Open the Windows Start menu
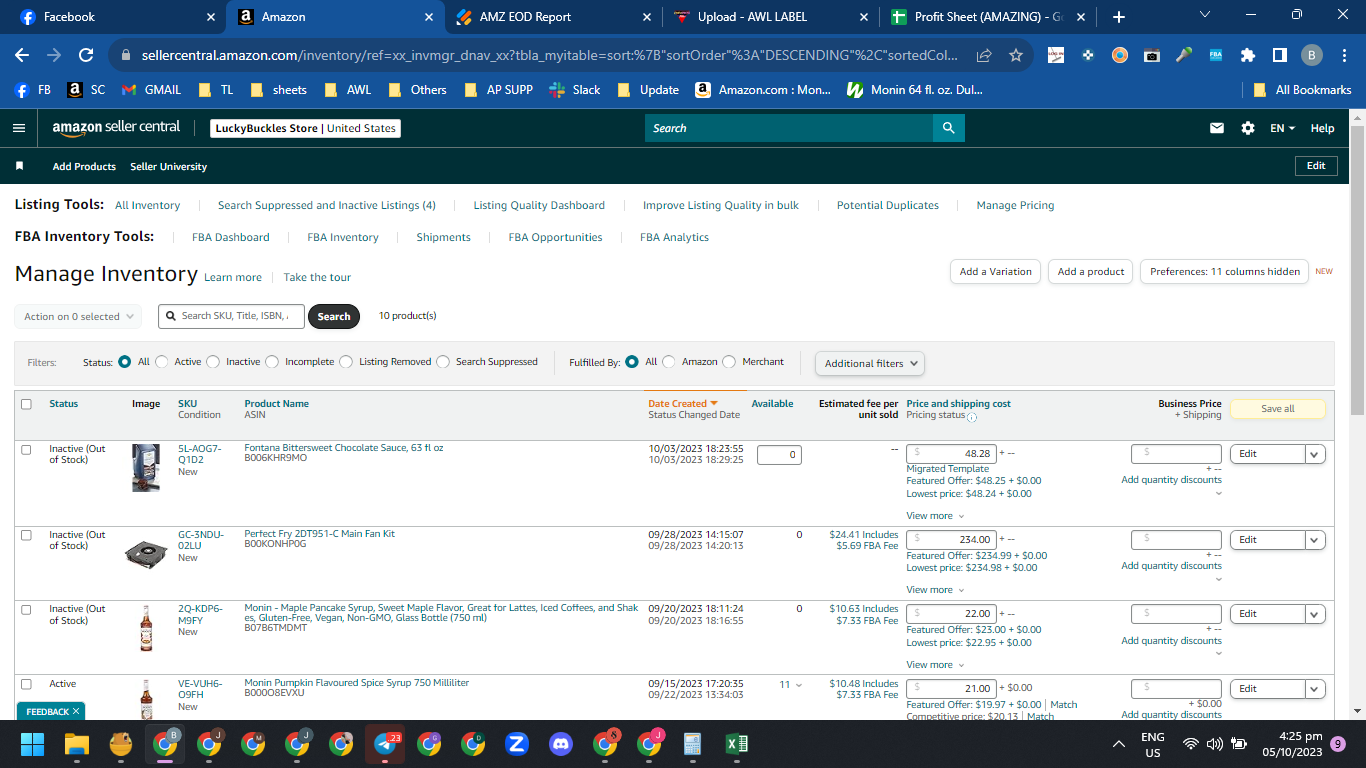Screen dimensions: 1366x768 [33, 744]
